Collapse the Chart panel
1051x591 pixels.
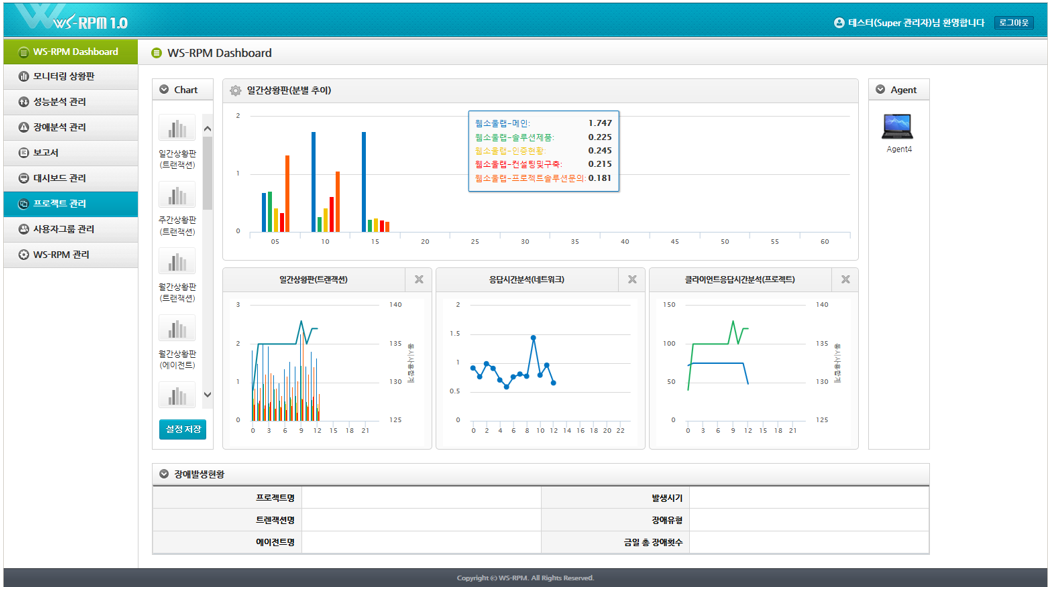(165, 90)
